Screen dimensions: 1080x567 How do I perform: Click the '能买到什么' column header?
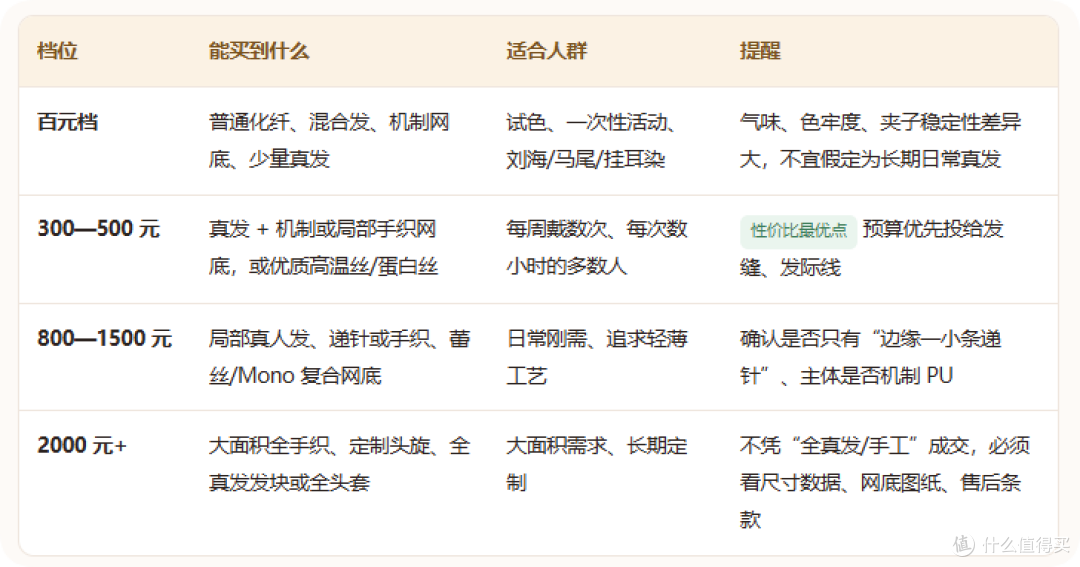pos(259,51)
